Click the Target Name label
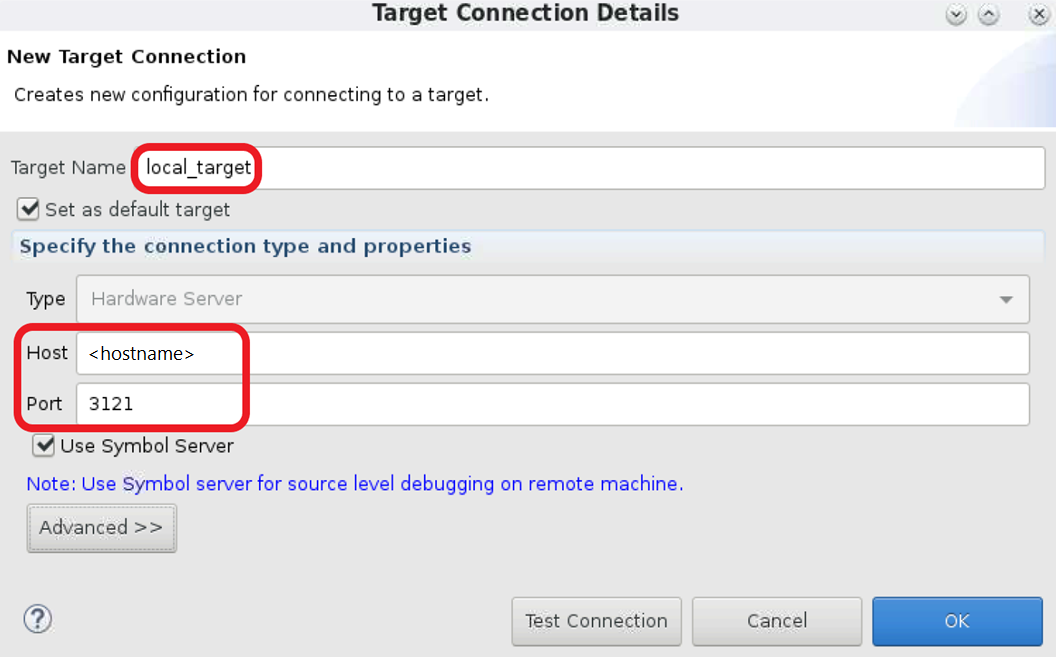 68,168
